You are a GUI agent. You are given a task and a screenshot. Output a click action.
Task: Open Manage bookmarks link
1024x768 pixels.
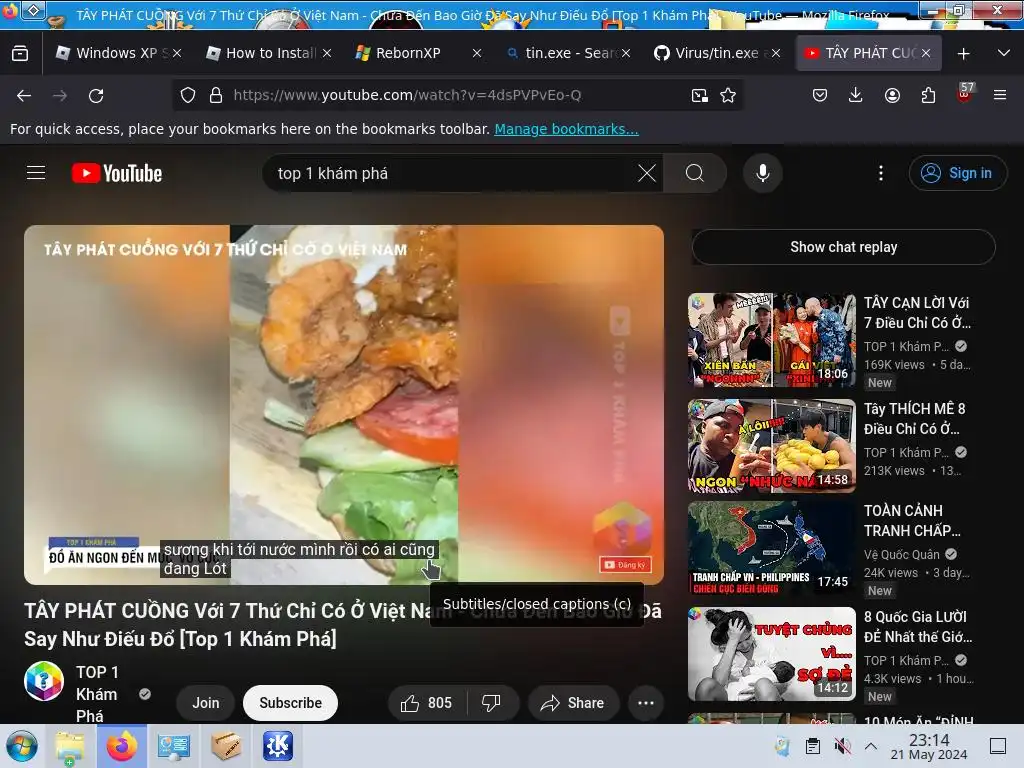[x=566, y=129]
